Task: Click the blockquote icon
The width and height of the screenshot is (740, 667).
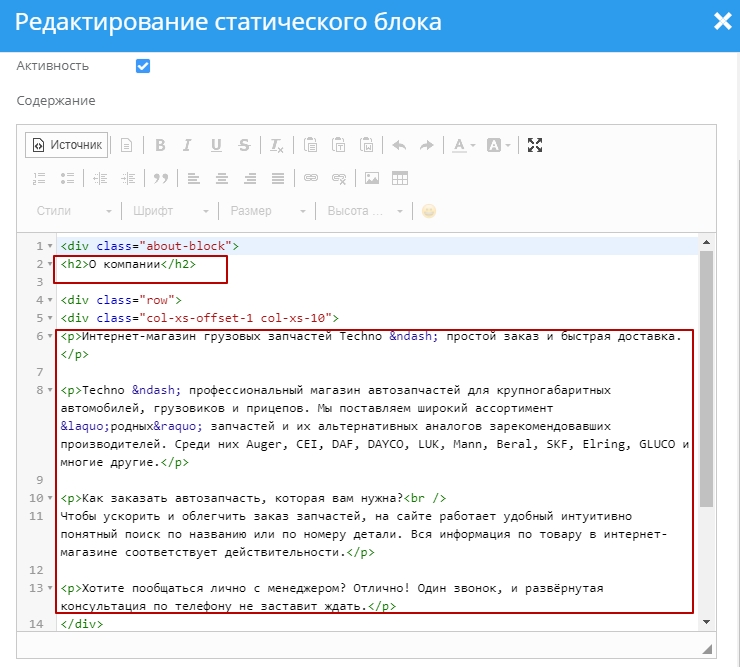Action: [x=158, y=178]
